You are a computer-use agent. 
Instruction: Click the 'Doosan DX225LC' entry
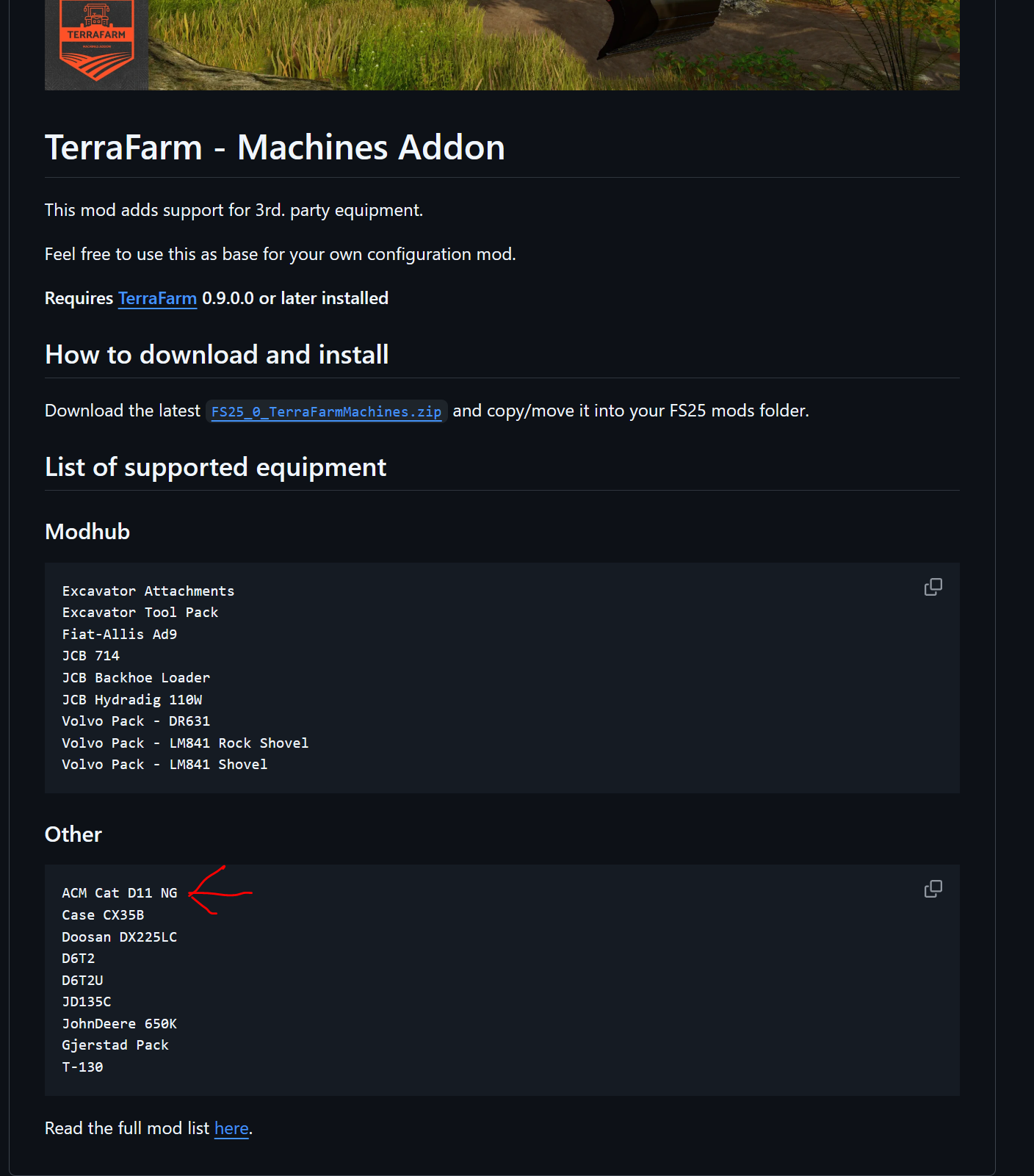coord(120,937)
